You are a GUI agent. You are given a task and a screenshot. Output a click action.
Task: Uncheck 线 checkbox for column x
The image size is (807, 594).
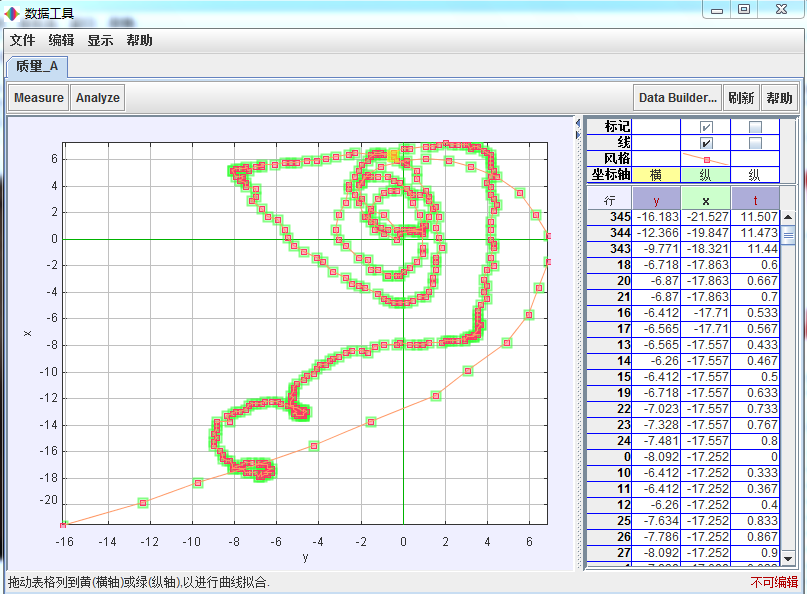pyautogui.click(x=706, y=143)
